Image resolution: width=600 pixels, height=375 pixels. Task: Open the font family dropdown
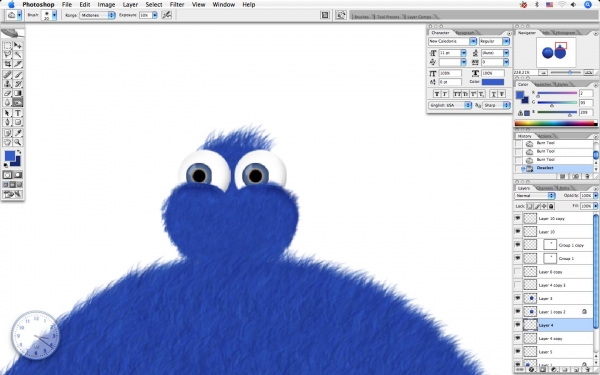(452, 41)
